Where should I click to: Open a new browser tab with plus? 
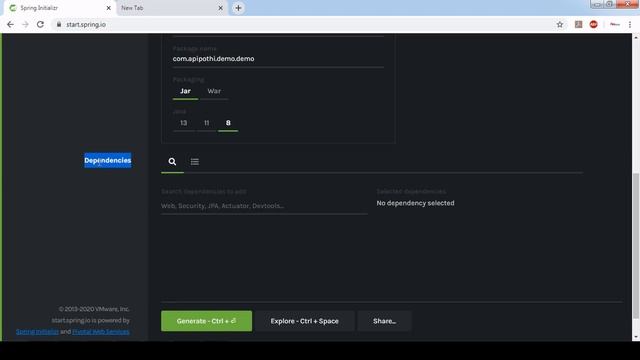click(238, 8)
